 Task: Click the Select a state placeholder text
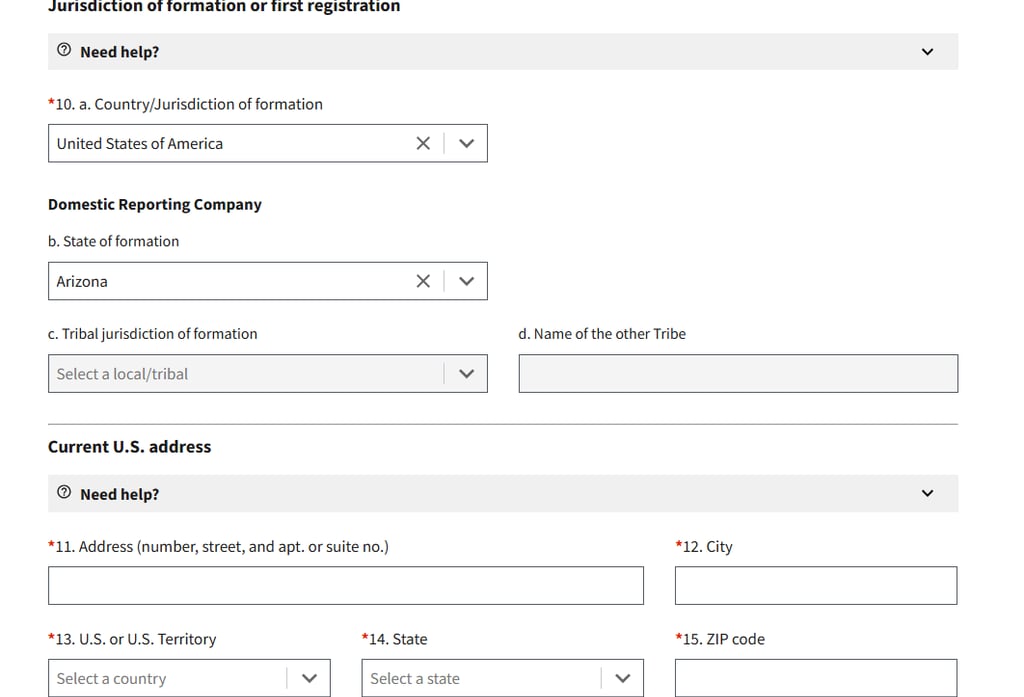(415, 679)
